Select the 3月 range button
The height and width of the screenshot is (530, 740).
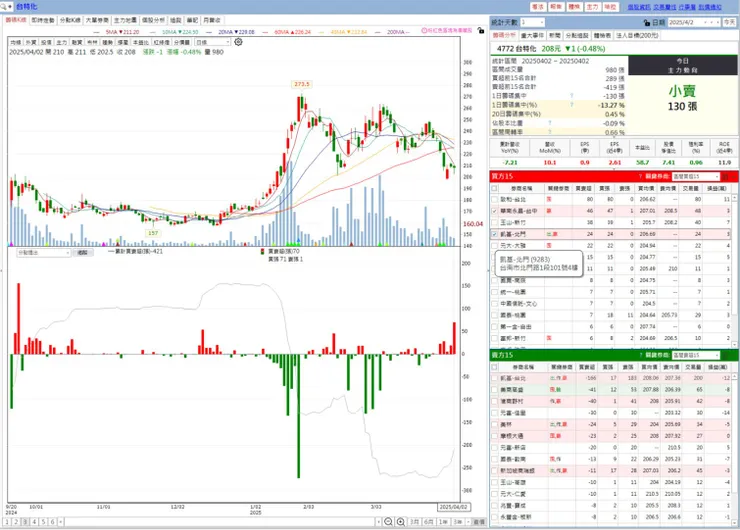coord(414,522)
